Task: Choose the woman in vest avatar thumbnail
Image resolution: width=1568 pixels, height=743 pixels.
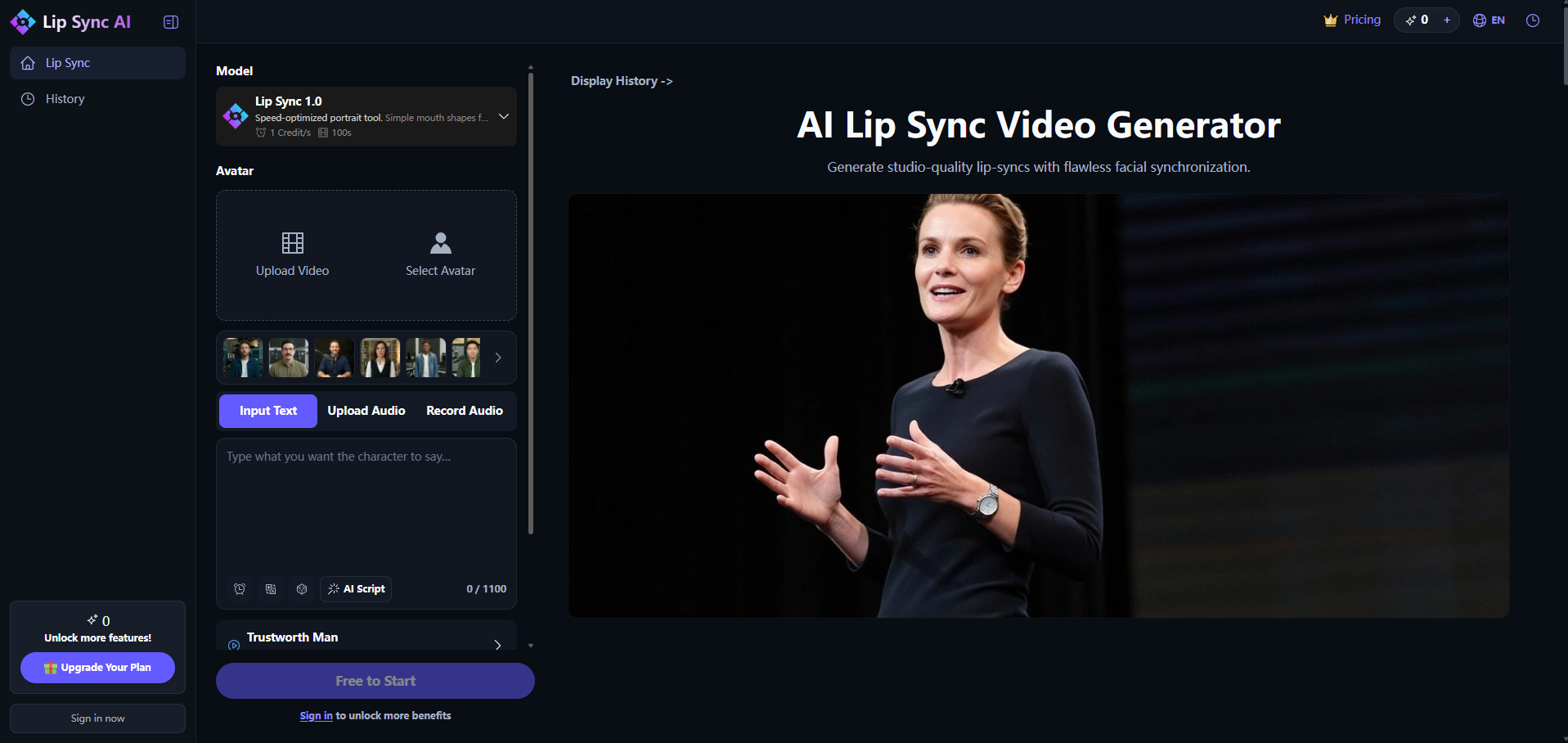Action: pos(380,358)
